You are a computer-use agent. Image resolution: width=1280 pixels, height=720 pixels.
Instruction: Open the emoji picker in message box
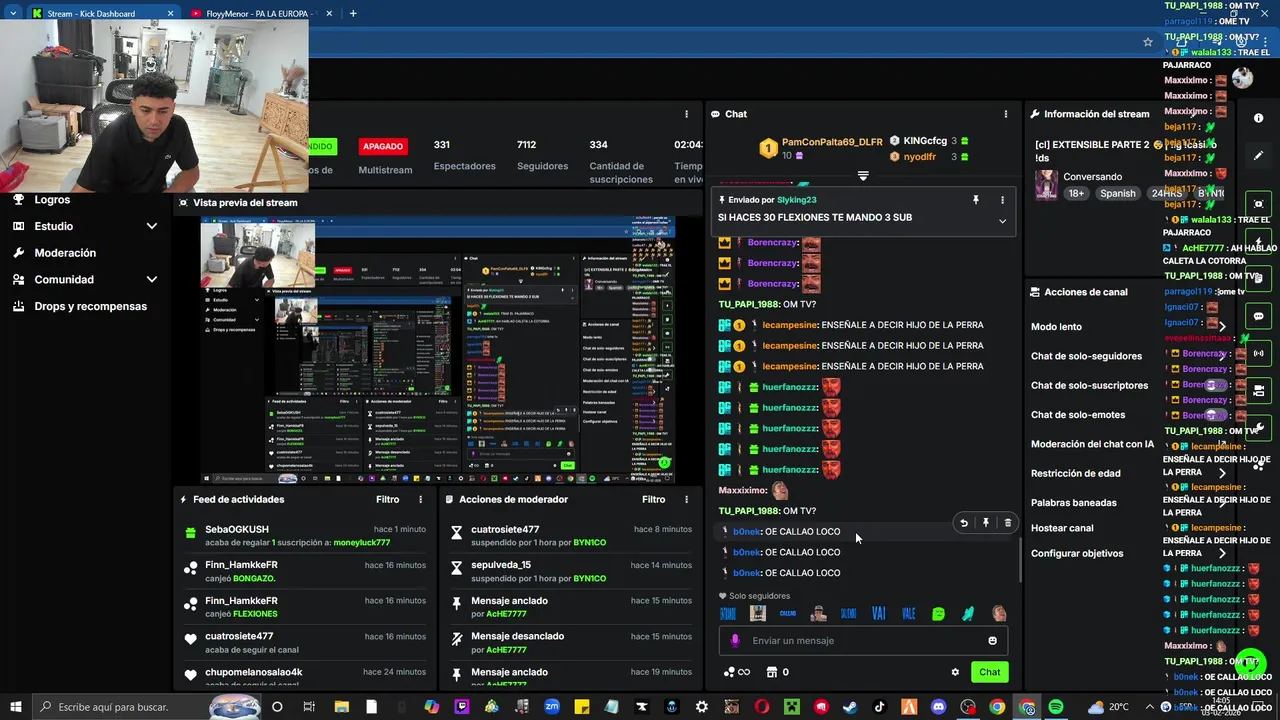click(x=992, y=641)
